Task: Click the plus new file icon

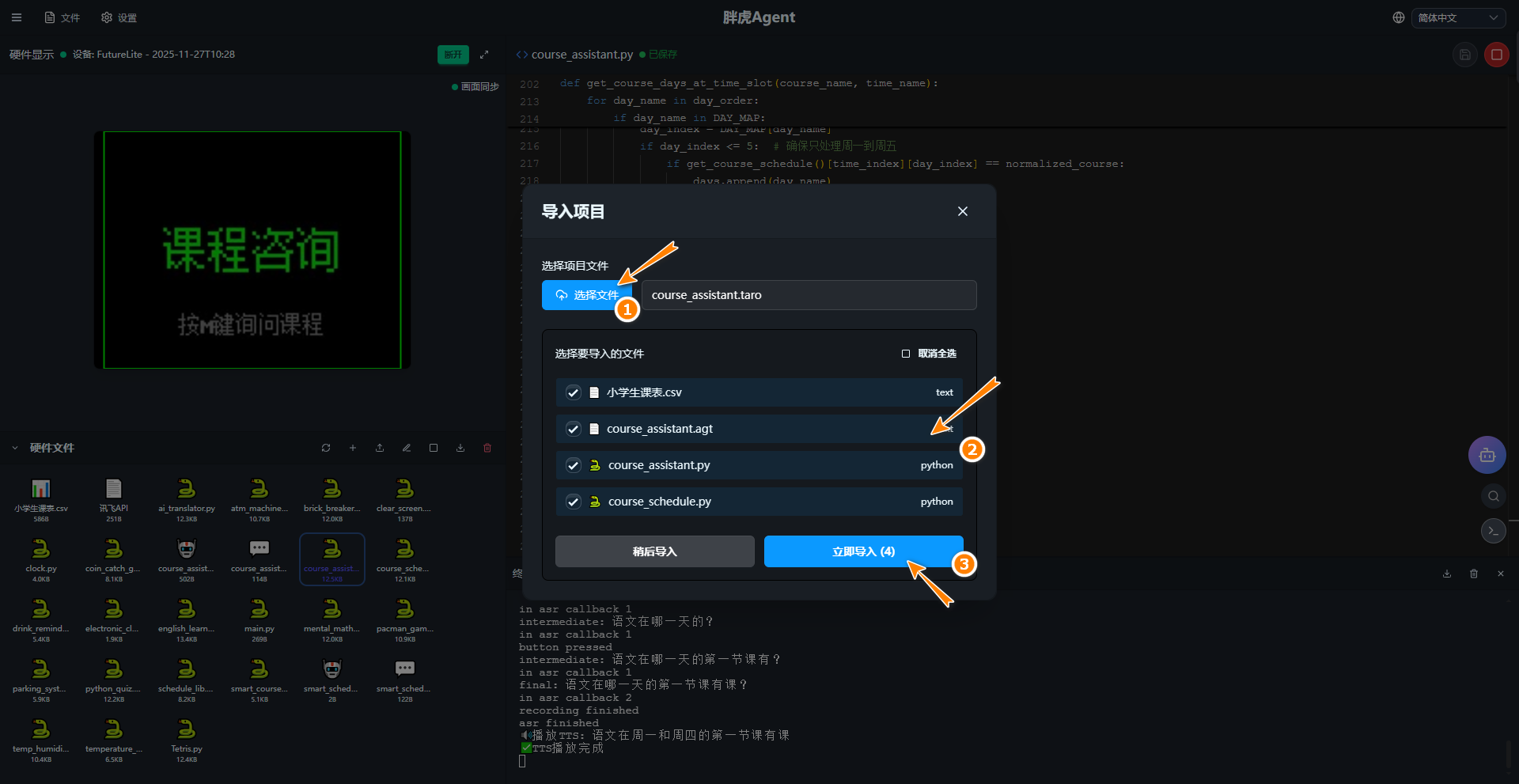Action: tap(353, 448)
